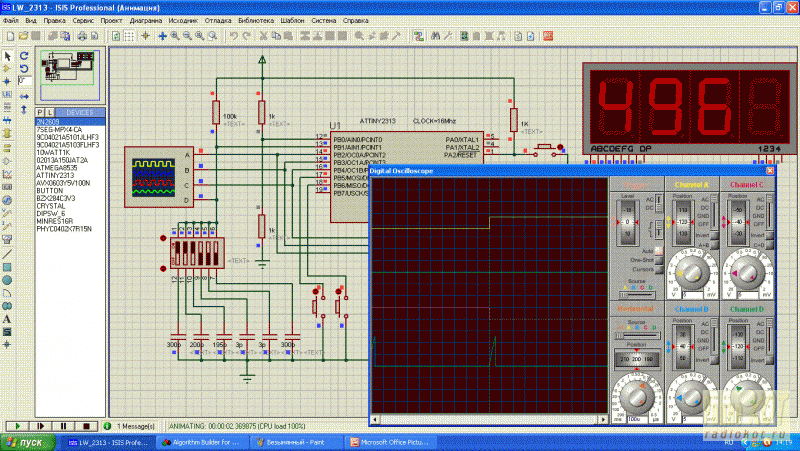800x451 pixels.
Task: Toggle Channel C C+D button
Action: (769, 245)
